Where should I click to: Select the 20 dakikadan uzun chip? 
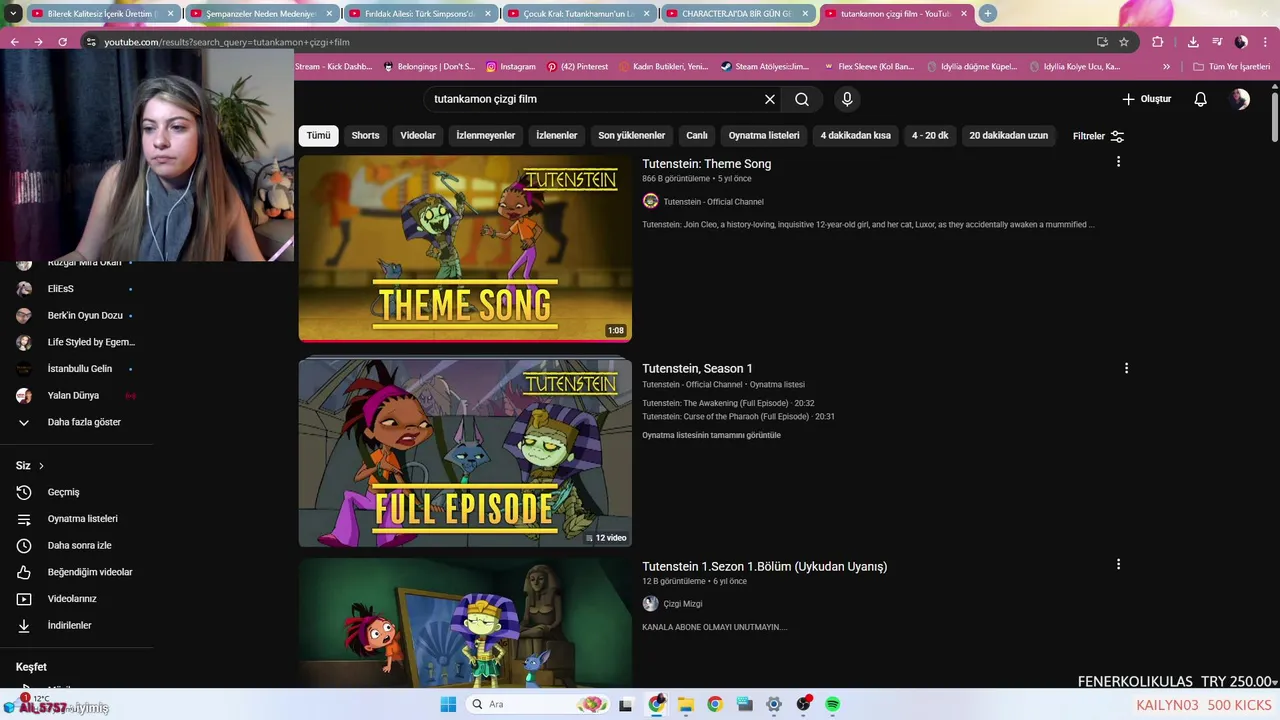(1009, 135)
